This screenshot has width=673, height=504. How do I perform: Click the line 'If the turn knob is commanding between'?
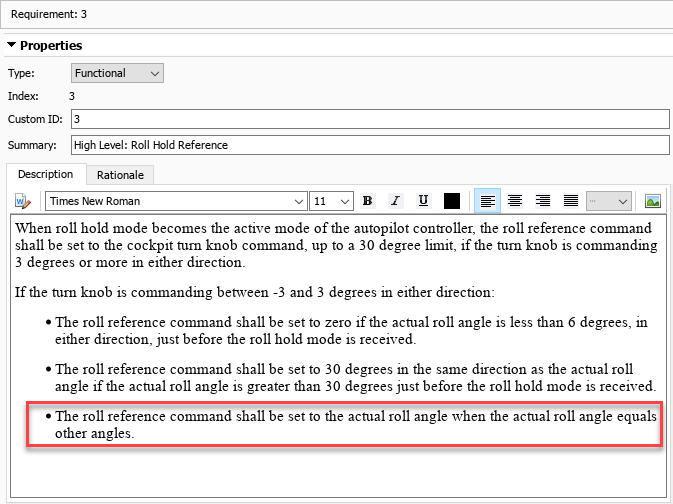(x=255, y=292)
